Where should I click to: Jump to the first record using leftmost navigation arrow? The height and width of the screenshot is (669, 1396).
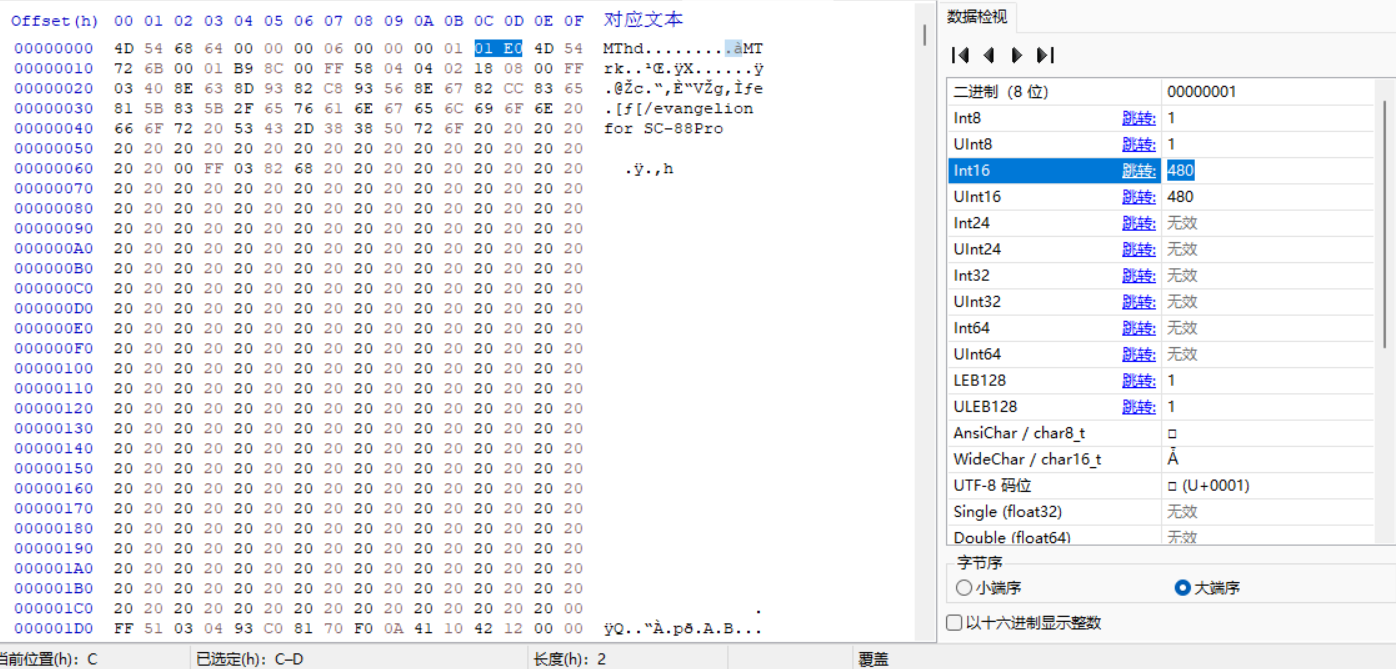coord(959,55)
